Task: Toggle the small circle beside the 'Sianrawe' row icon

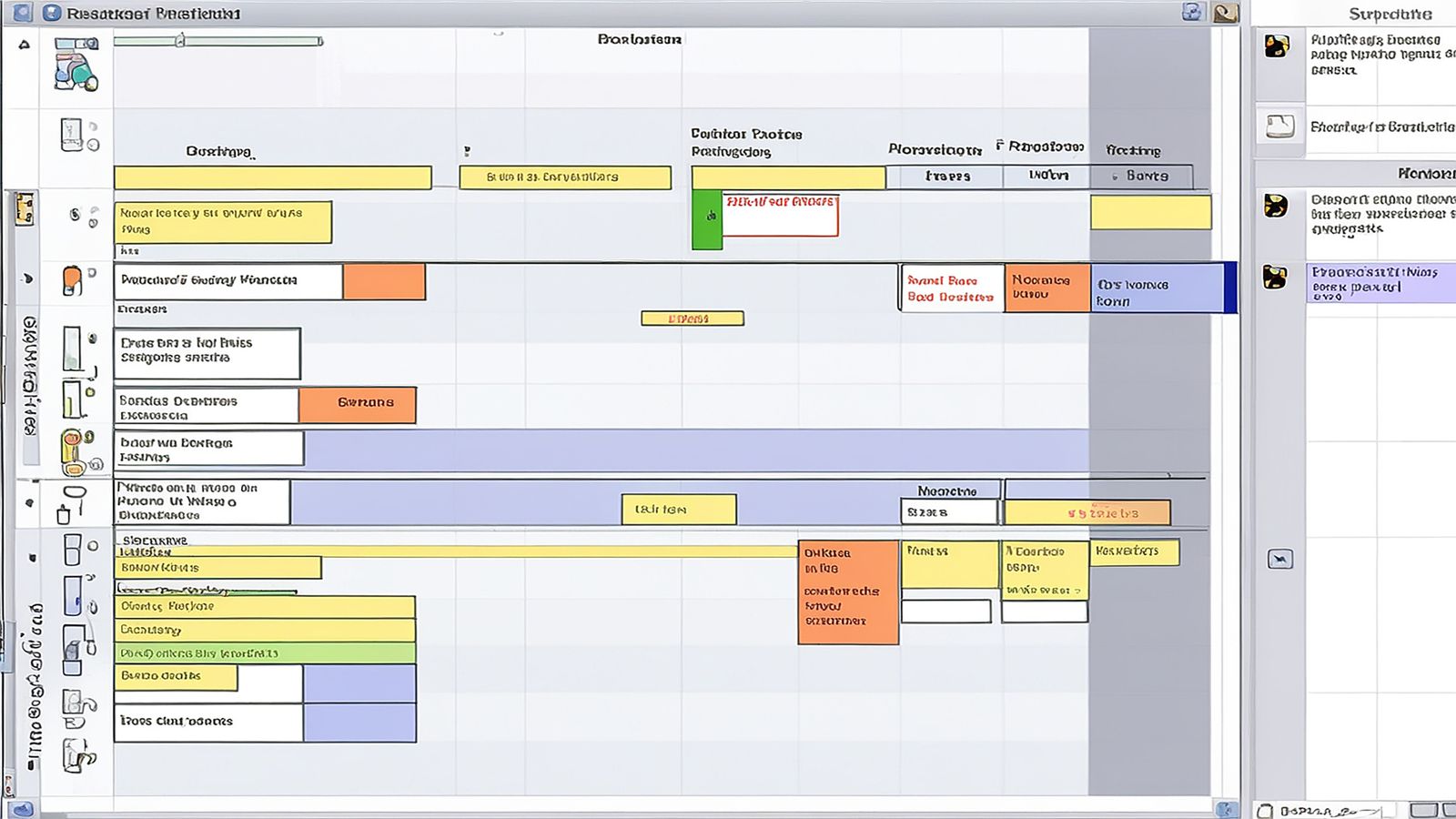Action: click(x=93, y=546)
